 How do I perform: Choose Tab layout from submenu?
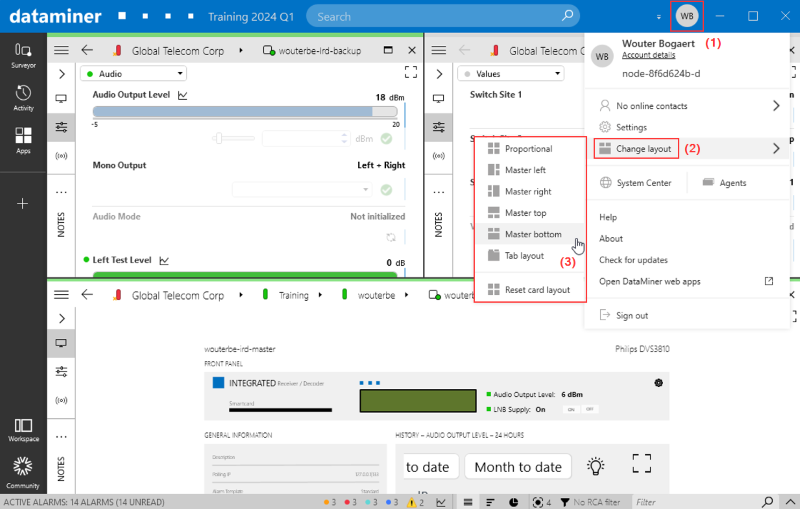pyautogui.click(x=523, y=256)
